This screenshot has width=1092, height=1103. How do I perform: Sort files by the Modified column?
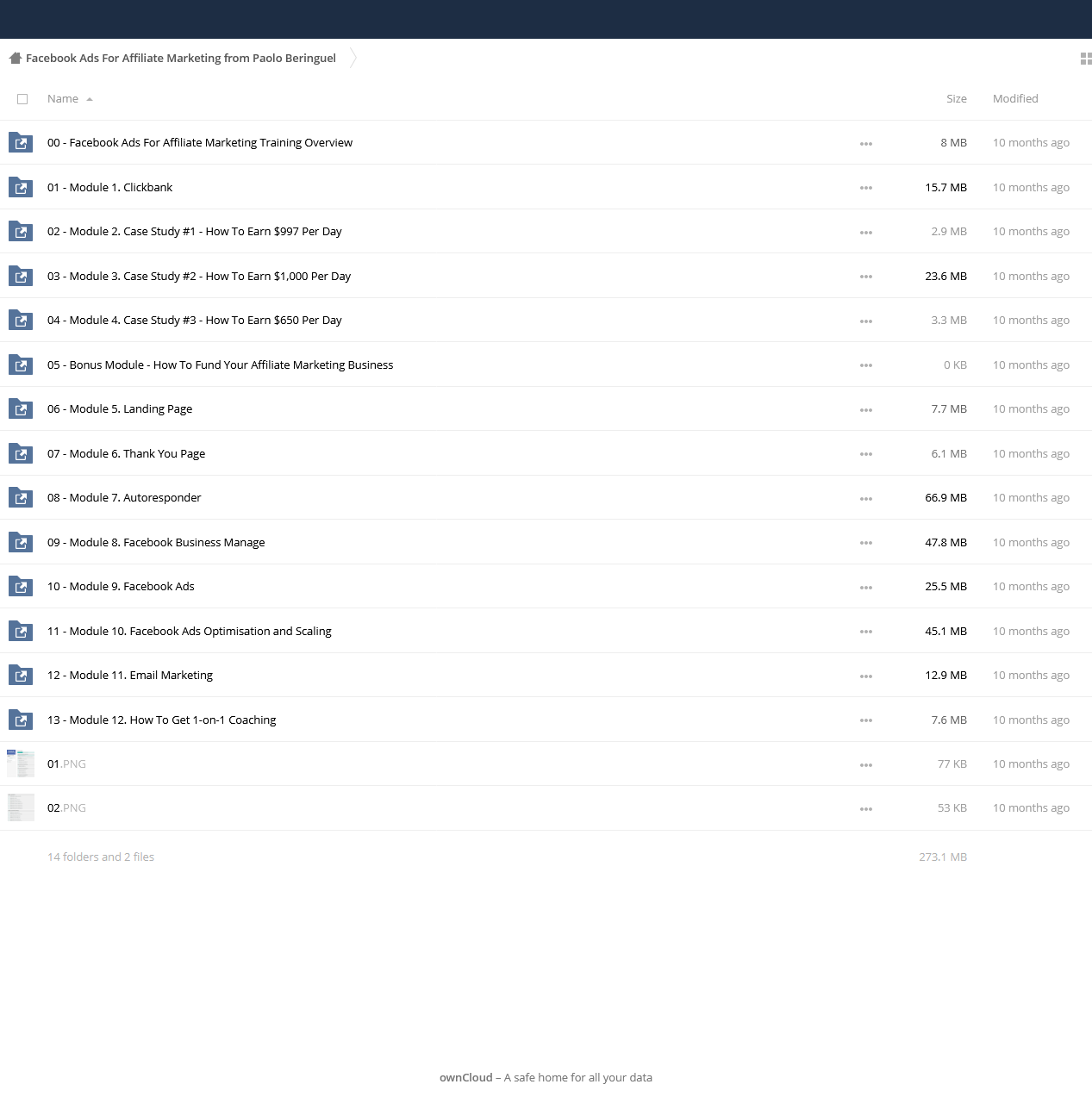coord(1015,99)
